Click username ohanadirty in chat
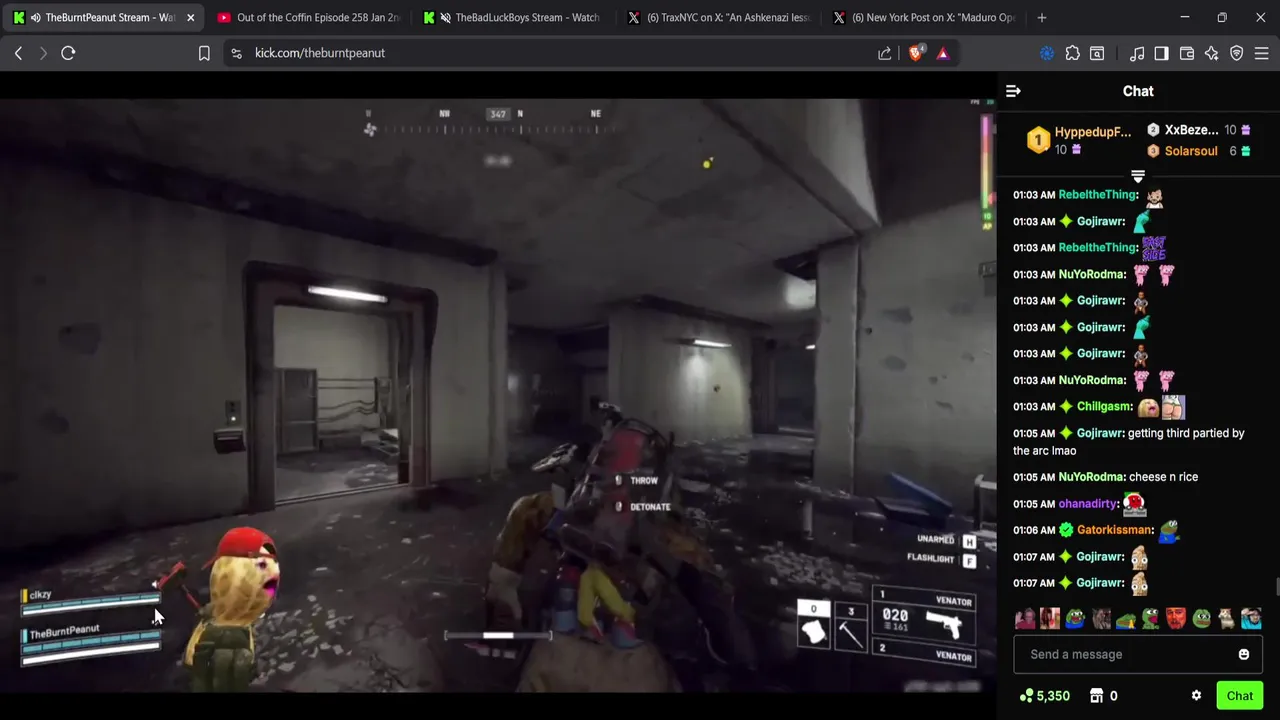 (1088, 503)
